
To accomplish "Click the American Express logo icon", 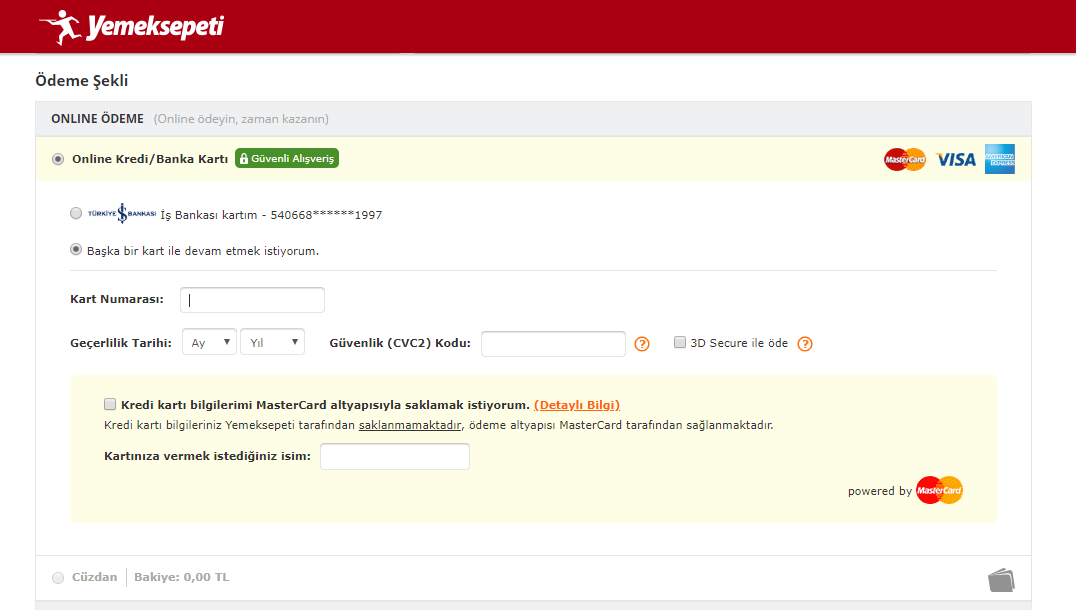I will (999, 159).
